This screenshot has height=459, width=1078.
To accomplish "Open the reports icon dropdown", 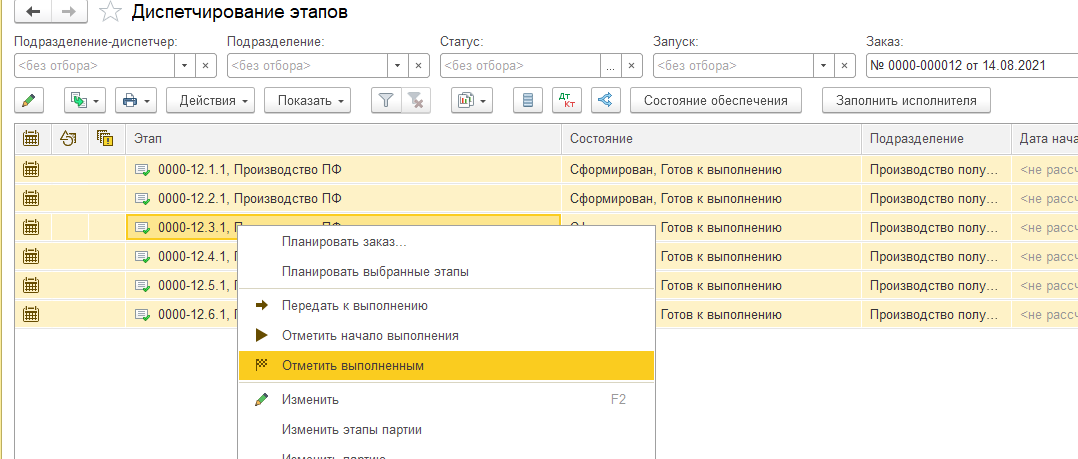I will pos(472,100).
